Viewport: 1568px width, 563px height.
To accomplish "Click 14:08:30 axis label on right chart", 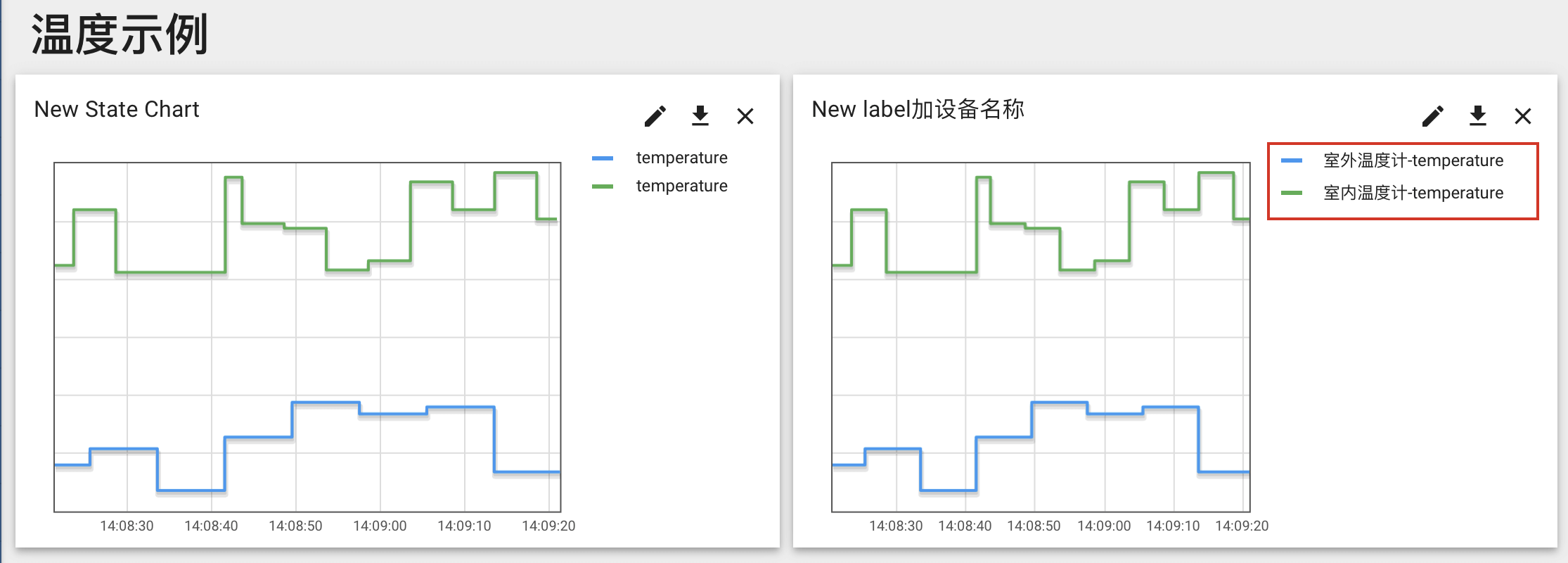I will coord(896,526).
